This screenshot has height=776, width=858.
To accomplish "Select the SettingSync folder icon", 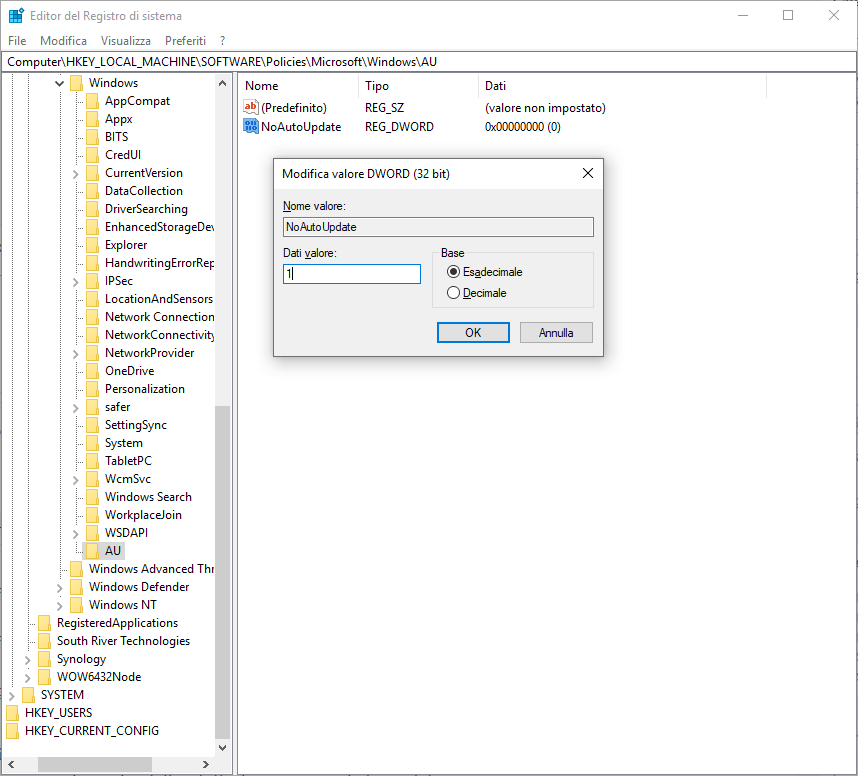I will point(92,425).
